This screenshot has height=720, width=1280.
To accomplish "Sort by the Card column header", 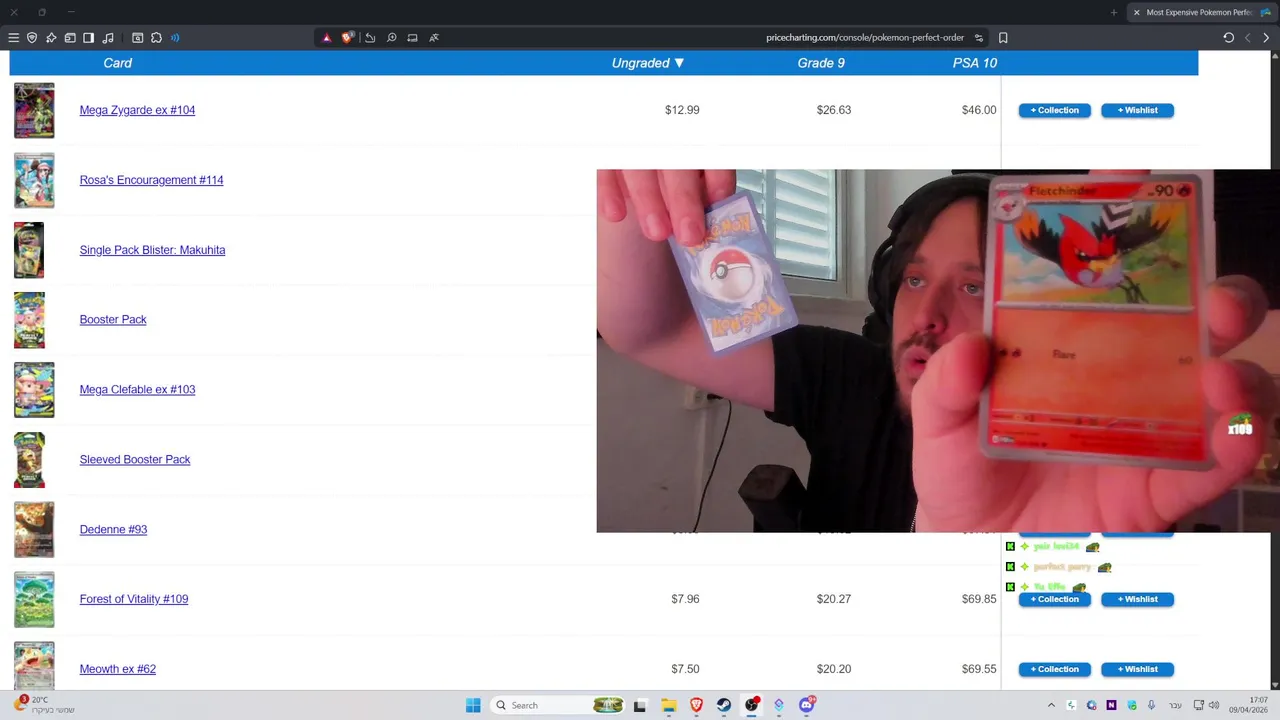I will (x=117, y=63).
